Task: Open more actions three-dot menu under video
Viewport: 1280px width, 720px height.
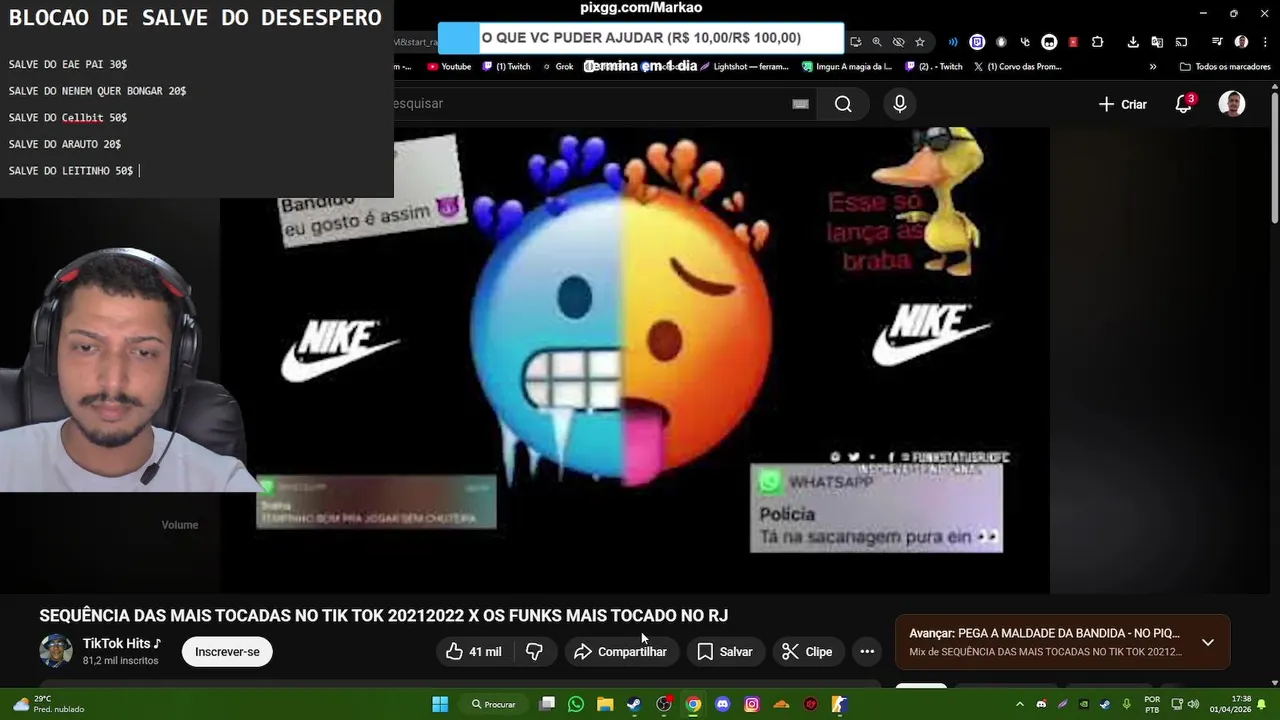Action: coord(867,652)
